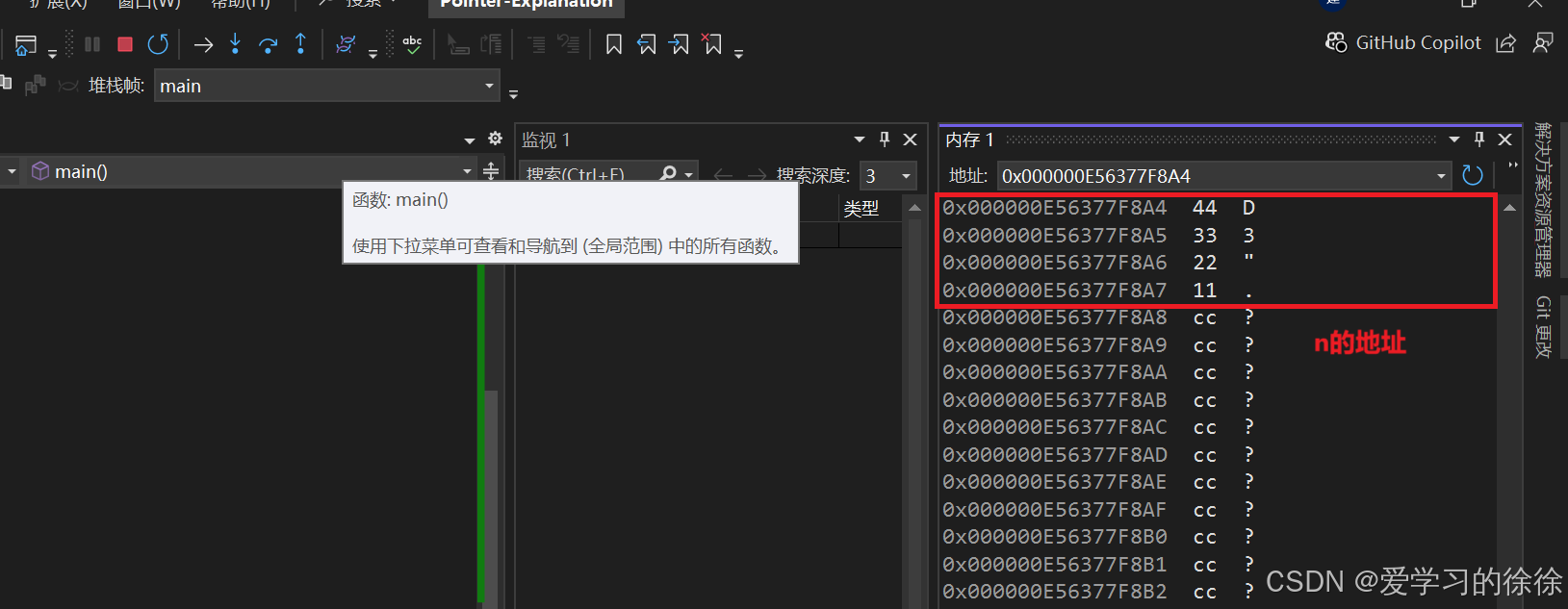Close the Watch 1 panel
Image resolution: width=1568 pixels, height=609 pixels.
910,140
